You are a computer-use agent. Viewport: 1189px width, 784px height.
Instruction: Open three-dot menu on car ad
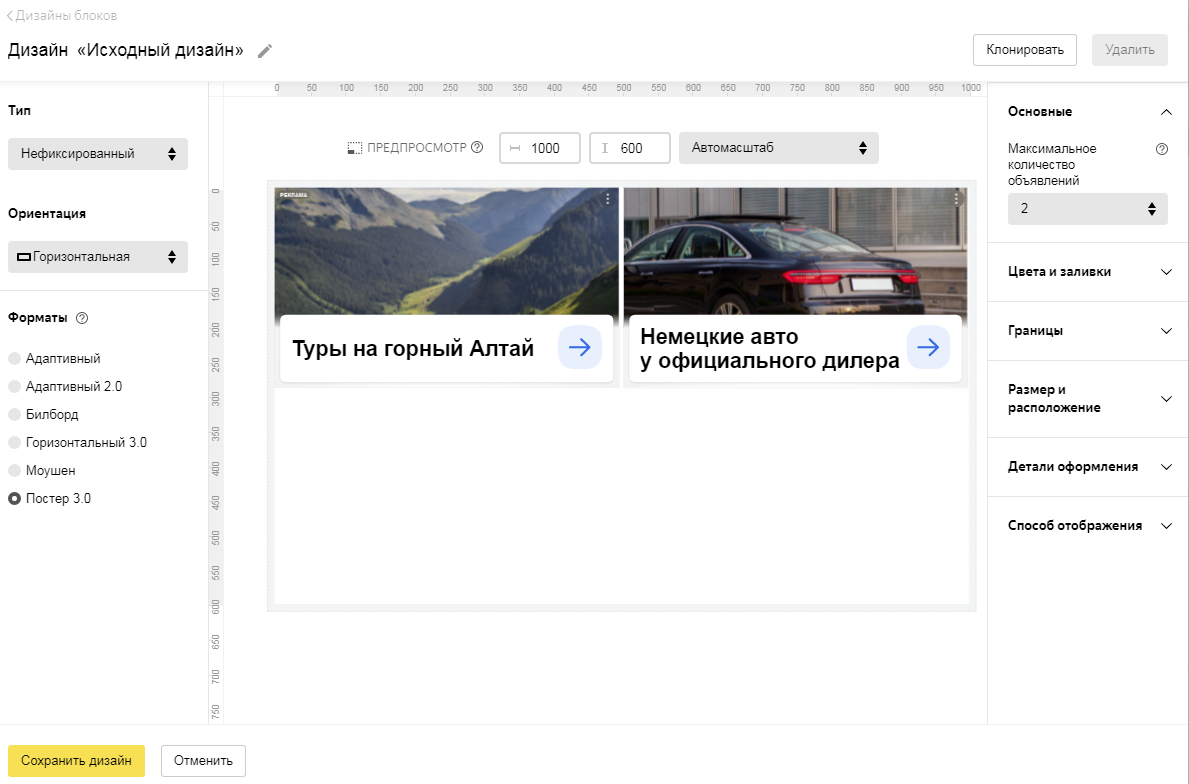point(956,199)
